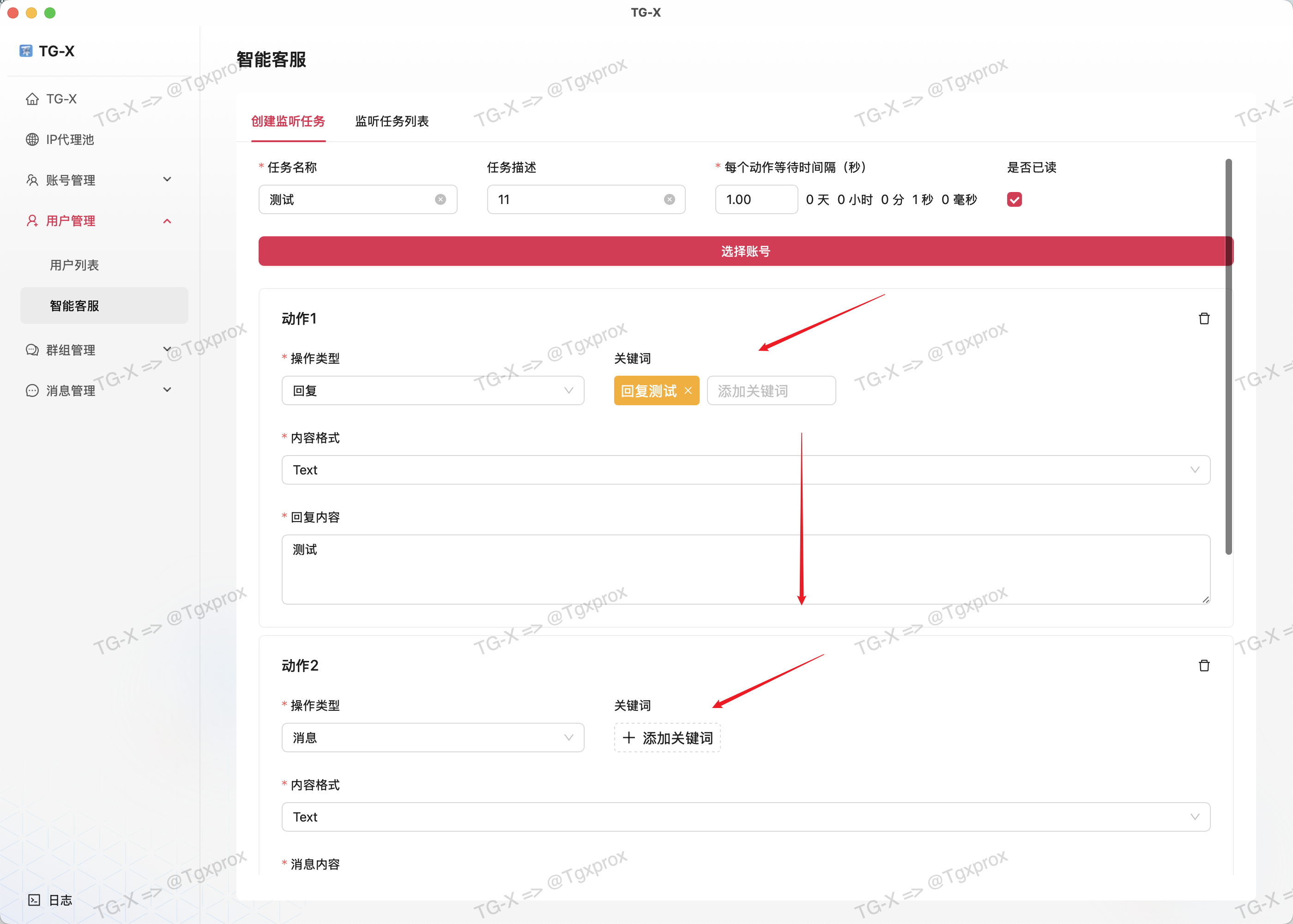Click the TG-X logo icon in sidebar

pyautogui.click(x=25, y=51)
